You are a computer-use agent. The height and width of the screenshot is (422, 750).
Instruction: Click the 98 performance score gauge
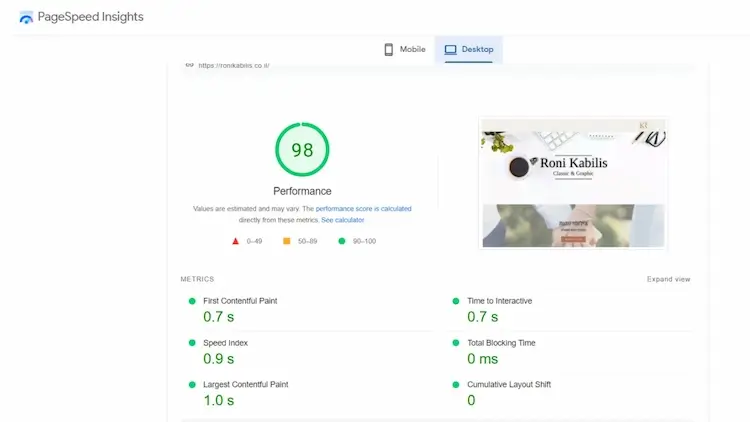[x=302, y=150]
